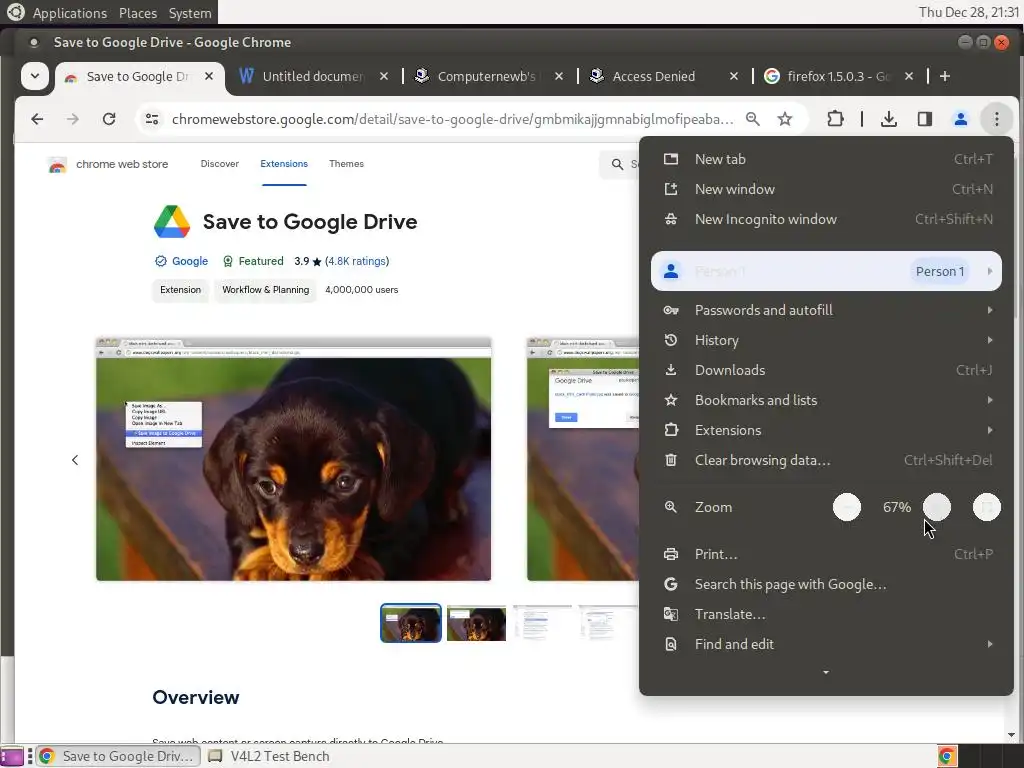Expand the History submenu
Viewport: 1024px width, 768px height.
tap(826, 340)
